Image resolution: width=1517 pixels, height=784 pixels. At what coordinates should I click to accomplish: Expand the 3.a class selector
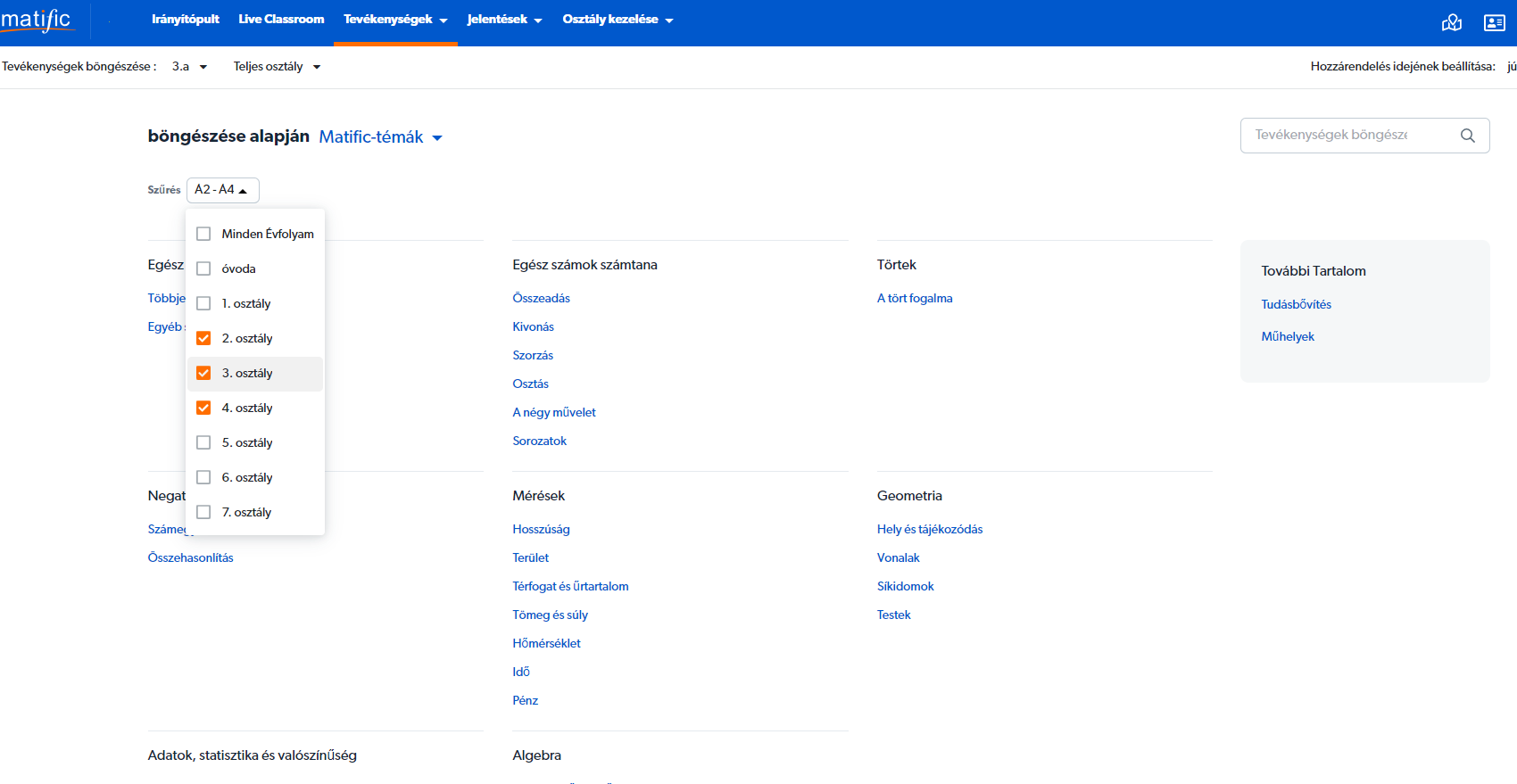point(189,67)
